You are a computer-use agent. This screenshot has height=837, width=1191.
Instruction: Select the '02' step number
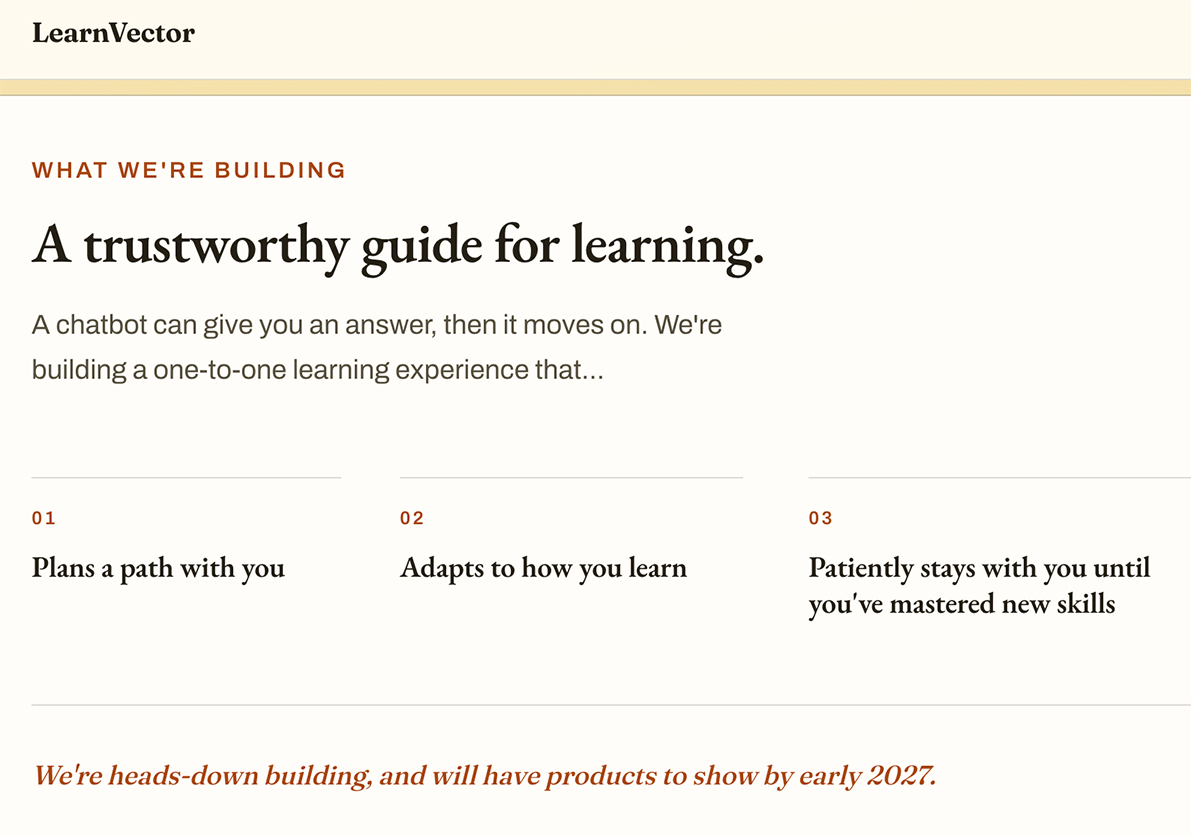[412, 518]
